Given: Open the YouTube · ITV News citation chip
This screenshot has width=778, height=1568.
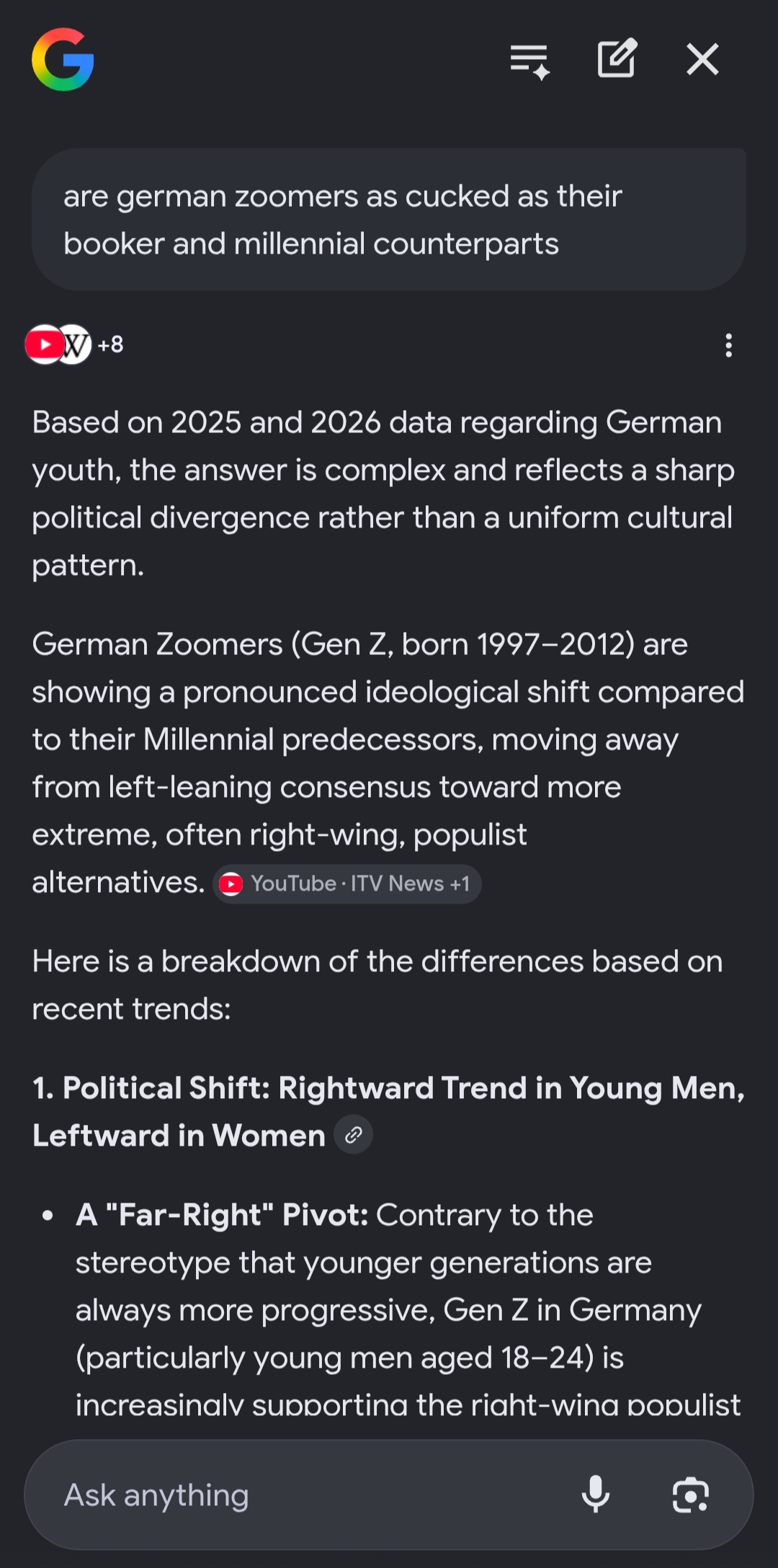Looking at the screenshot, I should (x=346, y=883).
